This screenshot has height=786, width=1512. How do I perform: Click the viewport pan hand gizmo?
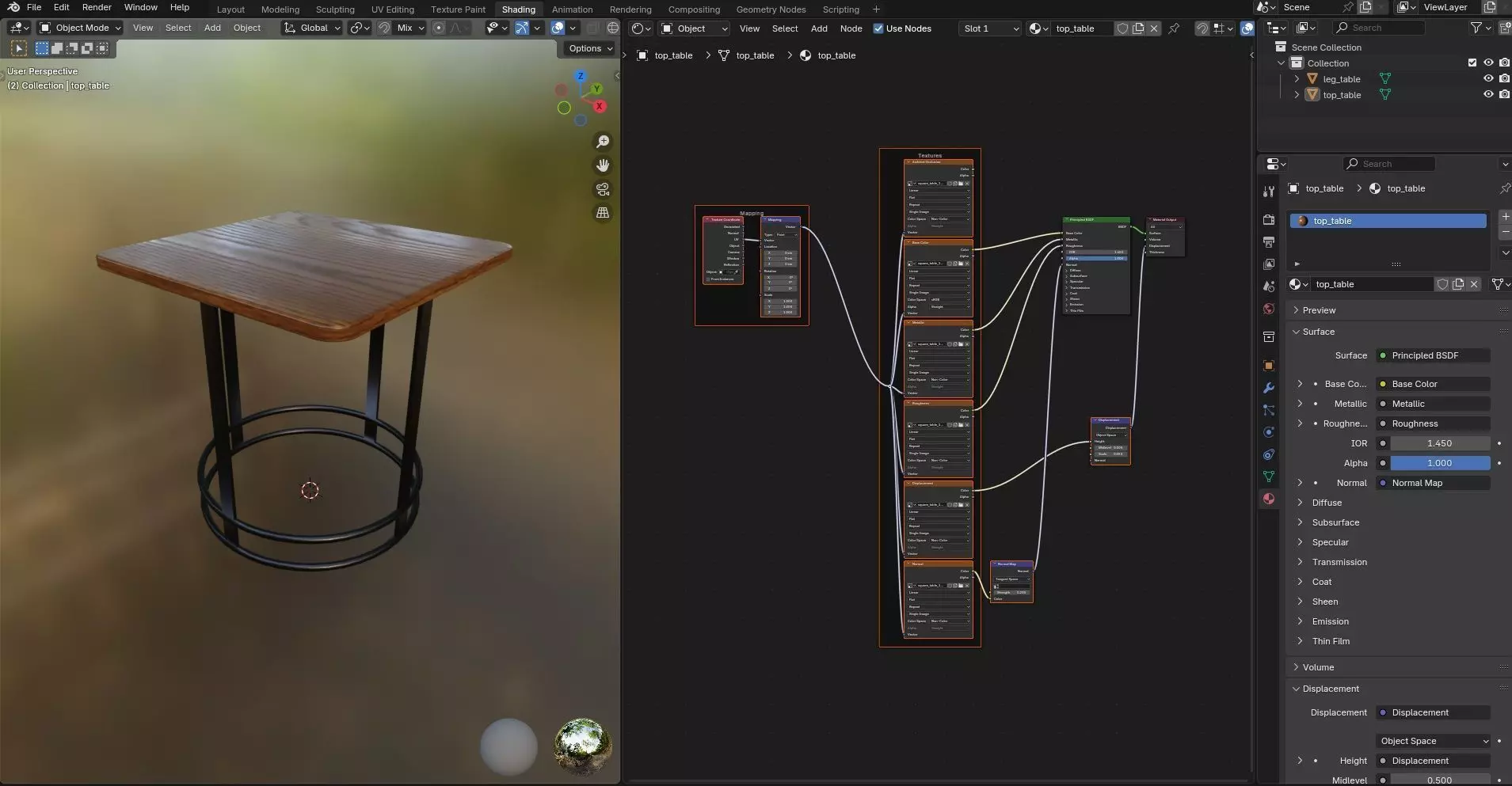click(x=603, y=165)
